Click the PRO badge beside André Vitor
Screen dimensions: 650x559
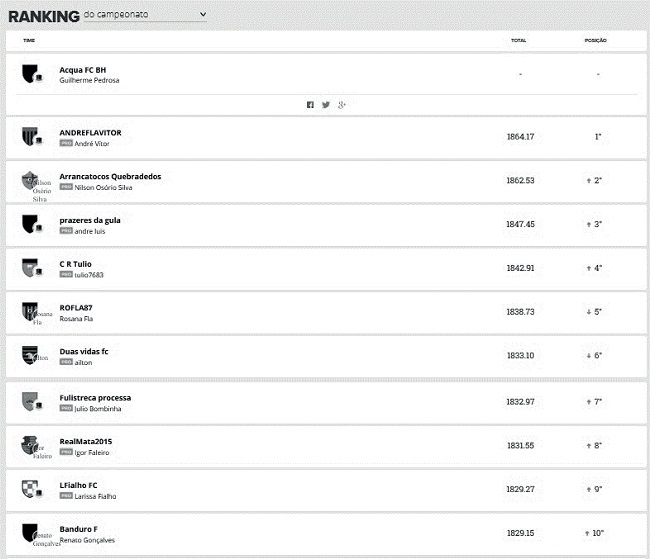(x=66, y=144)
